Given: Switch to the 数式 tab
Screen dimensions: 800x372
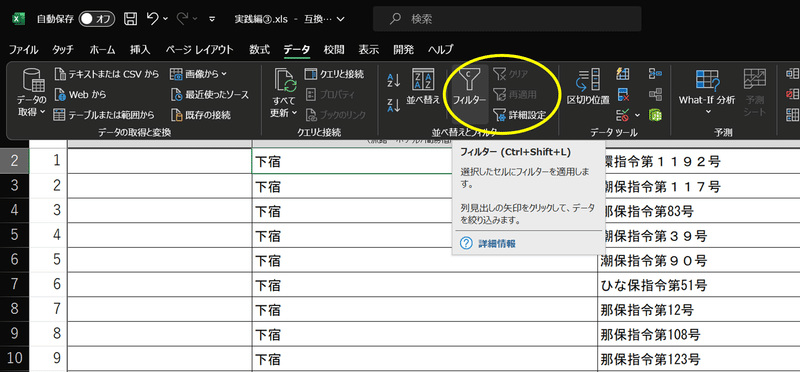Looking at the screenshot, I should (x=259, y=50).
